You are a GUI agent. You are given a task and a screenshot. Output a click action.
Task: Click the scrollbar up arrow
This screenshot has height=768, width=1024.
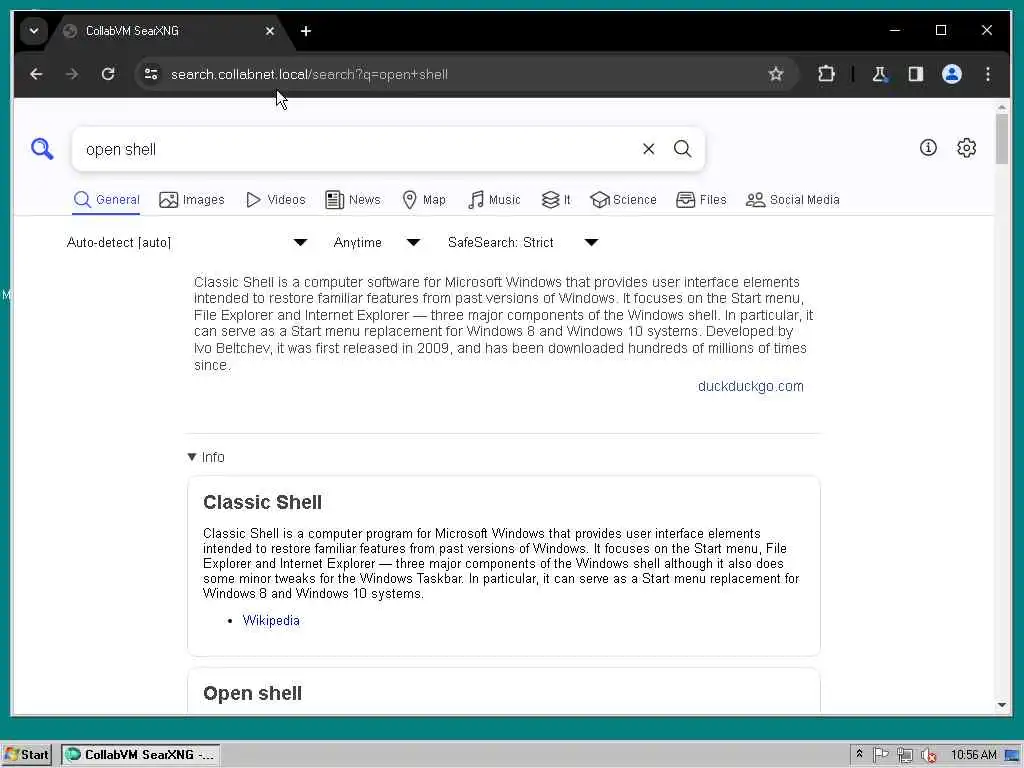coord(1002,107)
